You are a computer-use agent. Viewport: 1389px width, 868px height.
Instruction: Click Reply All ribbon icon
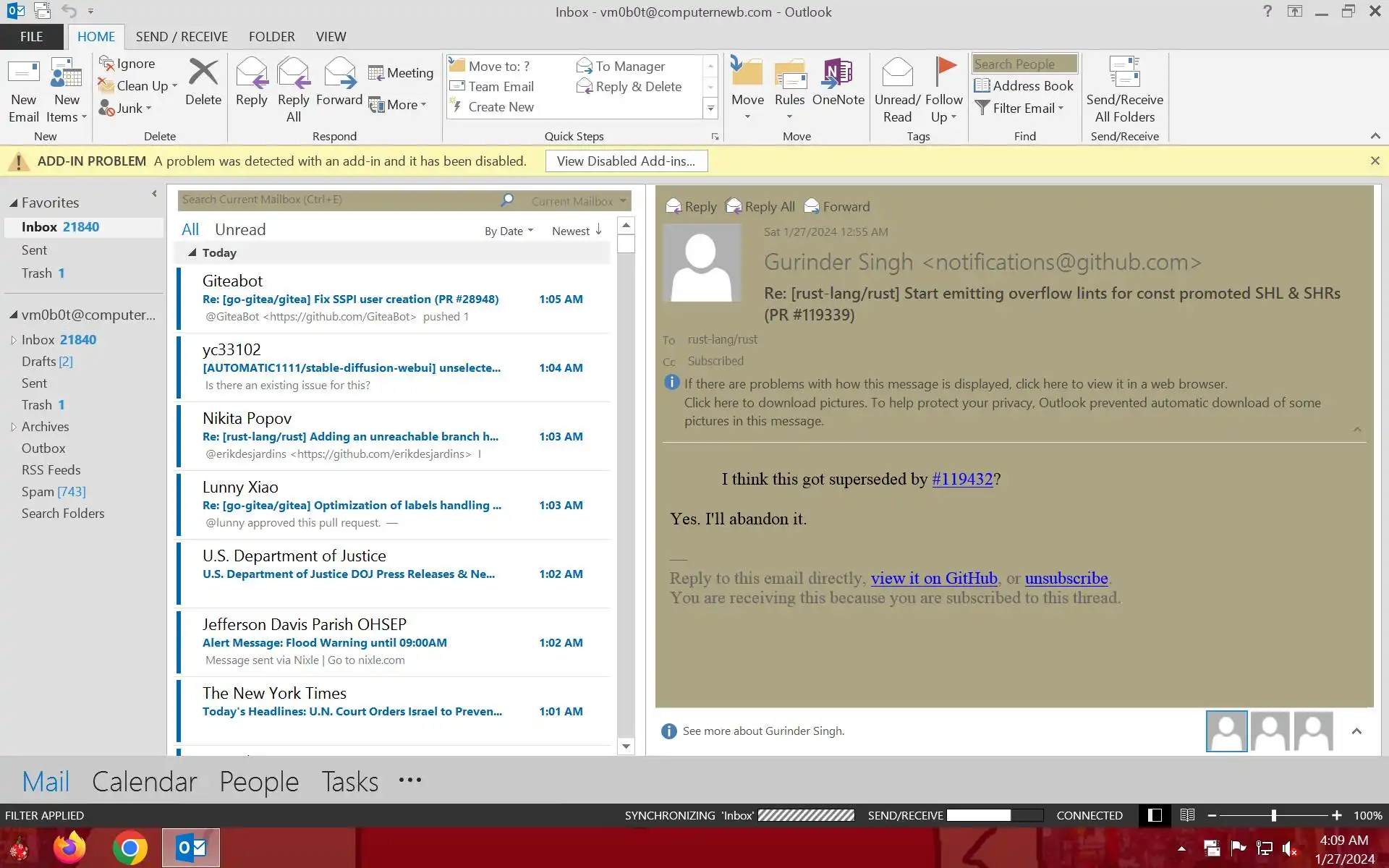pyautogui.click(x=293, y=74)
